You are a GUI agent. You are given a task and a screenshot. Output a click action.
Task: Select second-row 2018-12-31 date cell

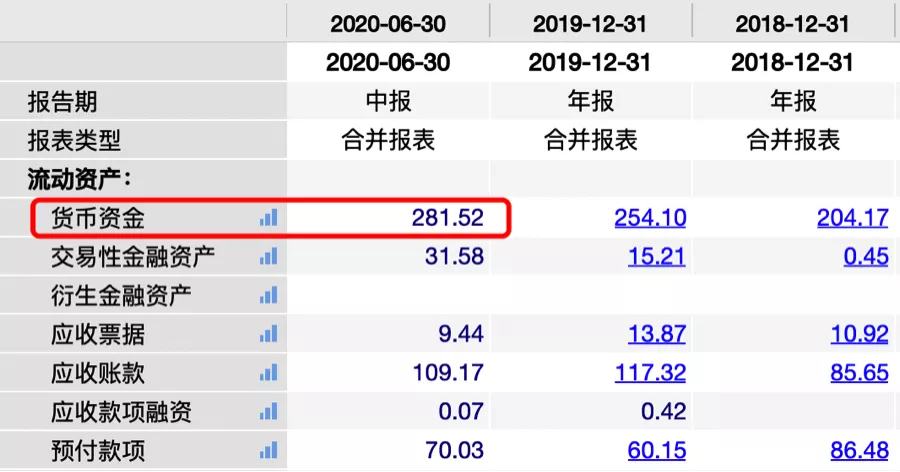(x=792, y=62)
